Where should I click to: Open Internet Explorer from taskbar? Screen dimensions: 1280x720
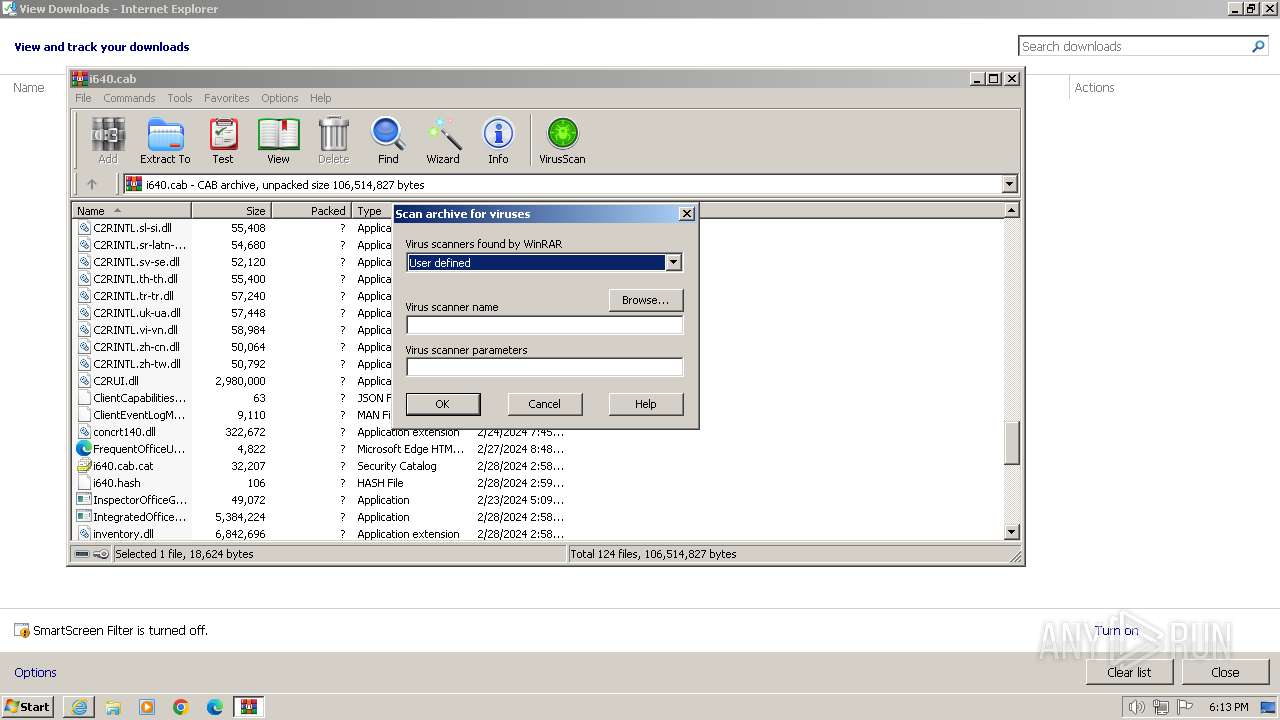click(x=79, y=707)
